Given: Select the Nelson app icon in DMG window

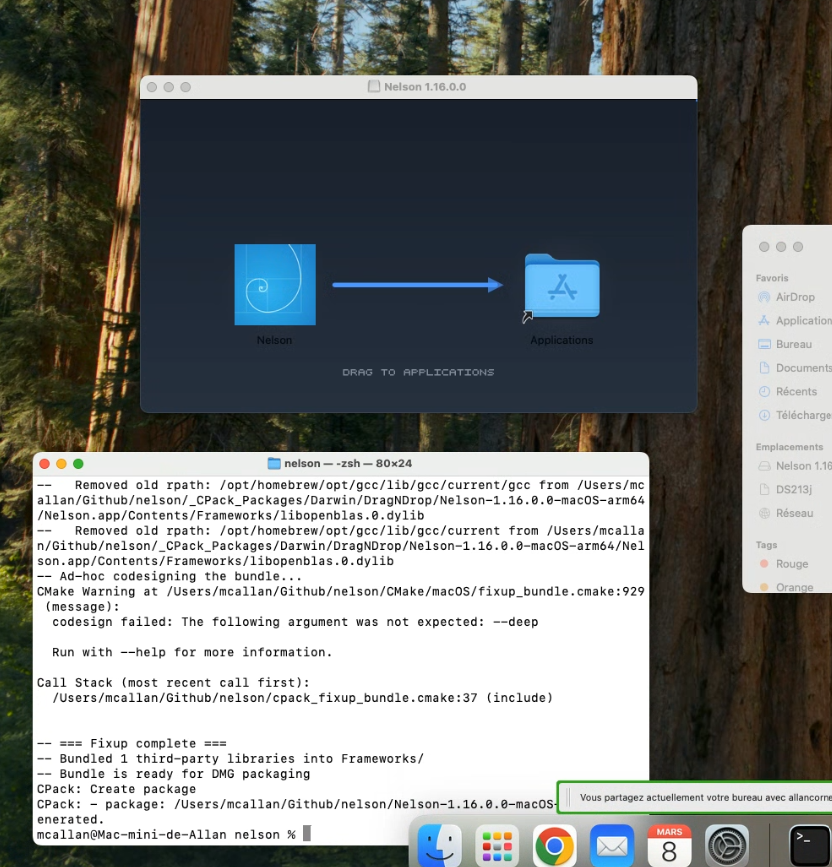Looking at the screenshot, I should click(x=275, y=284).
